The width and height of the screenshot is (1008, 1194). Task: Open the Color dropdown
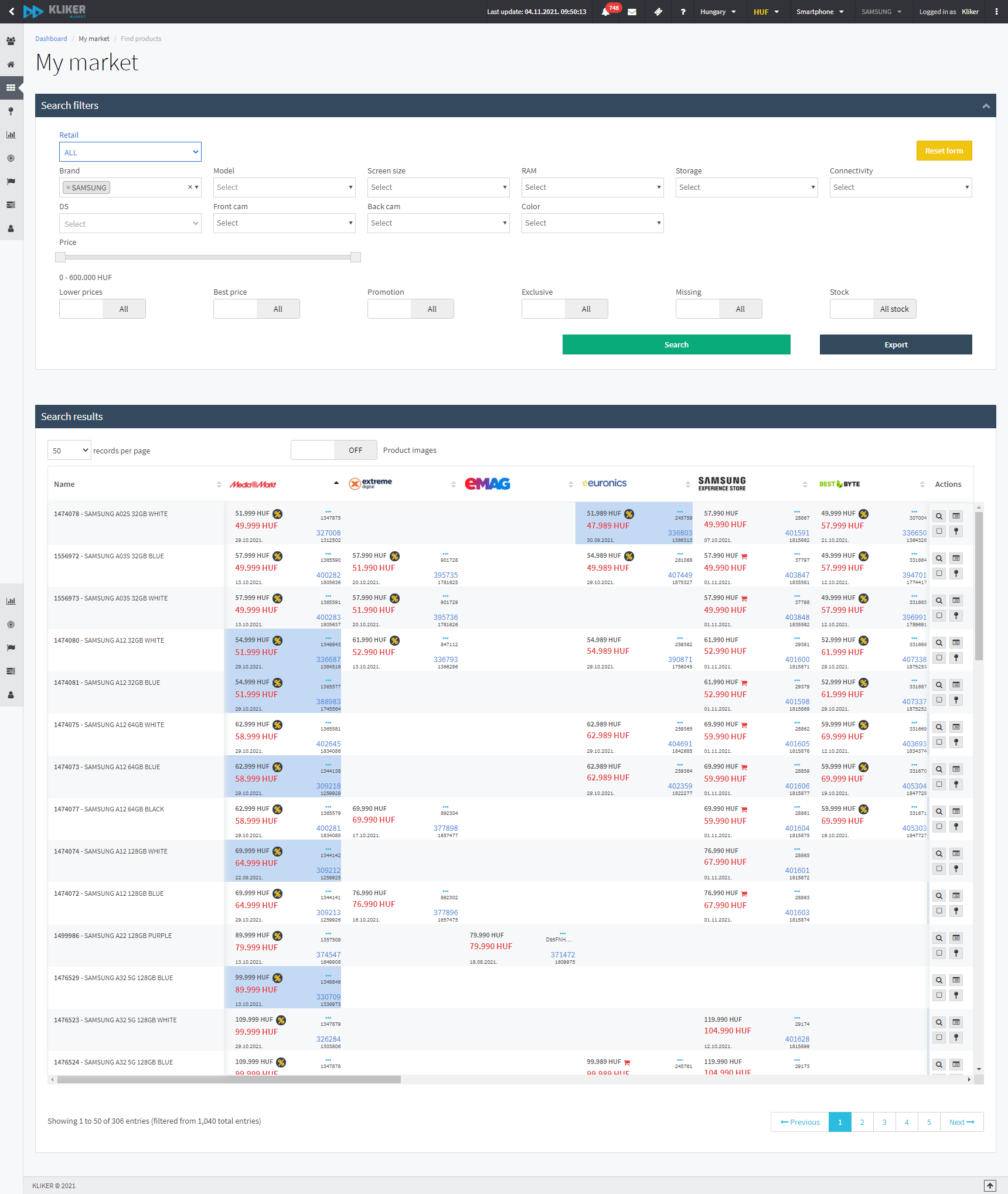coord(592,223)
